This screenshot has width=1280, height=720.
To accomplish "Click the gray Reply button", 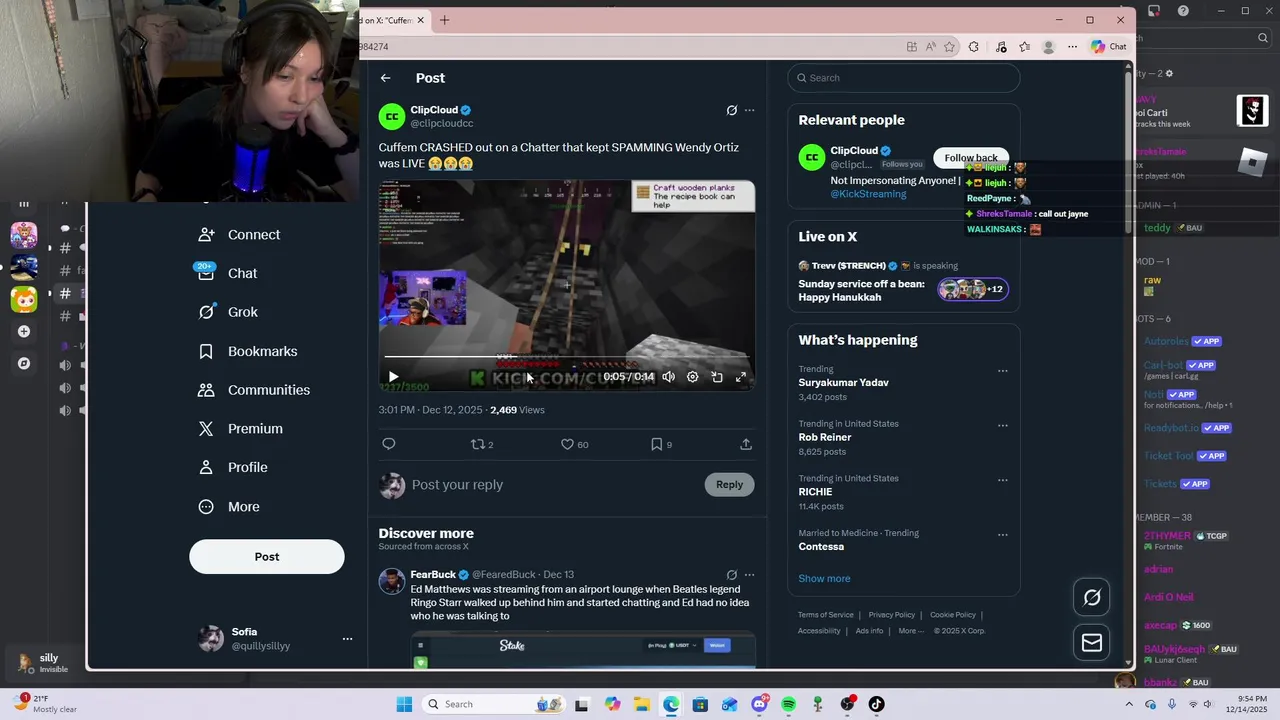I will [729, 485].
